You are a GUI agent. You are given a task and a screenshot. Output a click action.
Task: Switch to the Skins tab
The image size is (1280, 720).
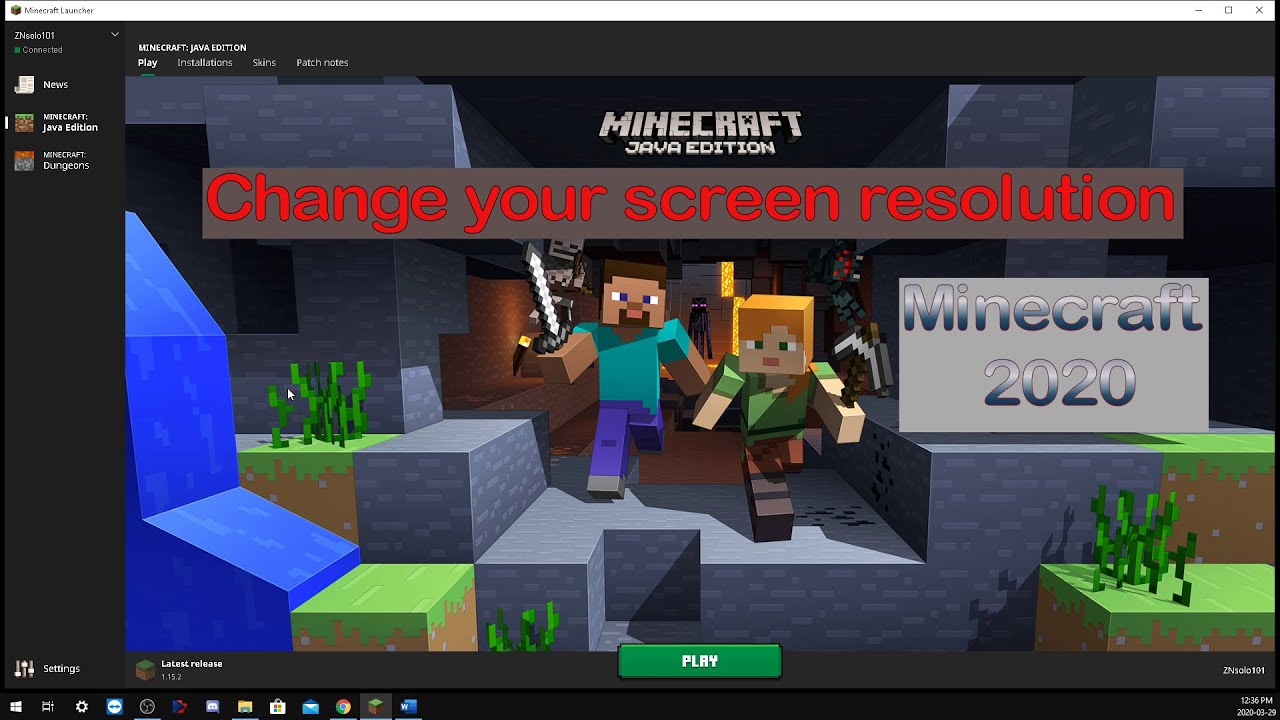pyautogui.click(x=264, y=62)
